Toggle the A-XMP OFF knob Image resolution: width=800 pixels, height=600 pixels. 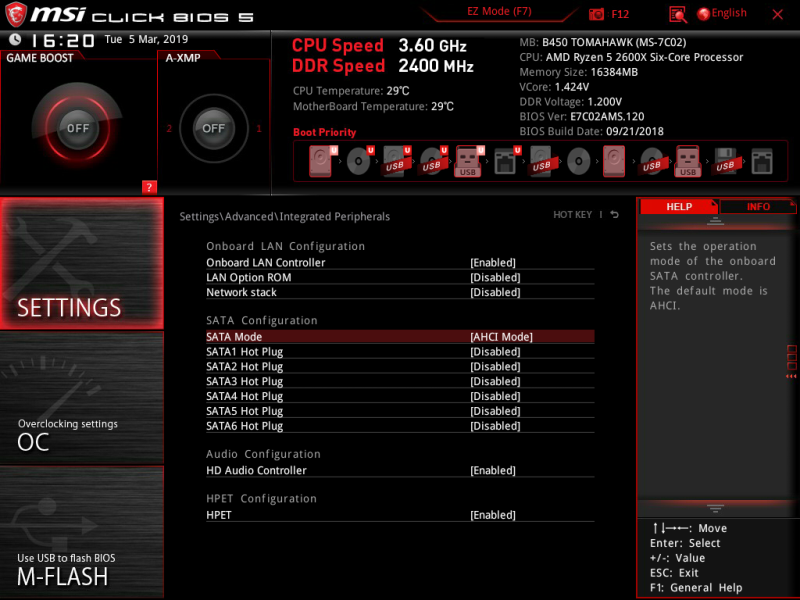pos(213,128)
